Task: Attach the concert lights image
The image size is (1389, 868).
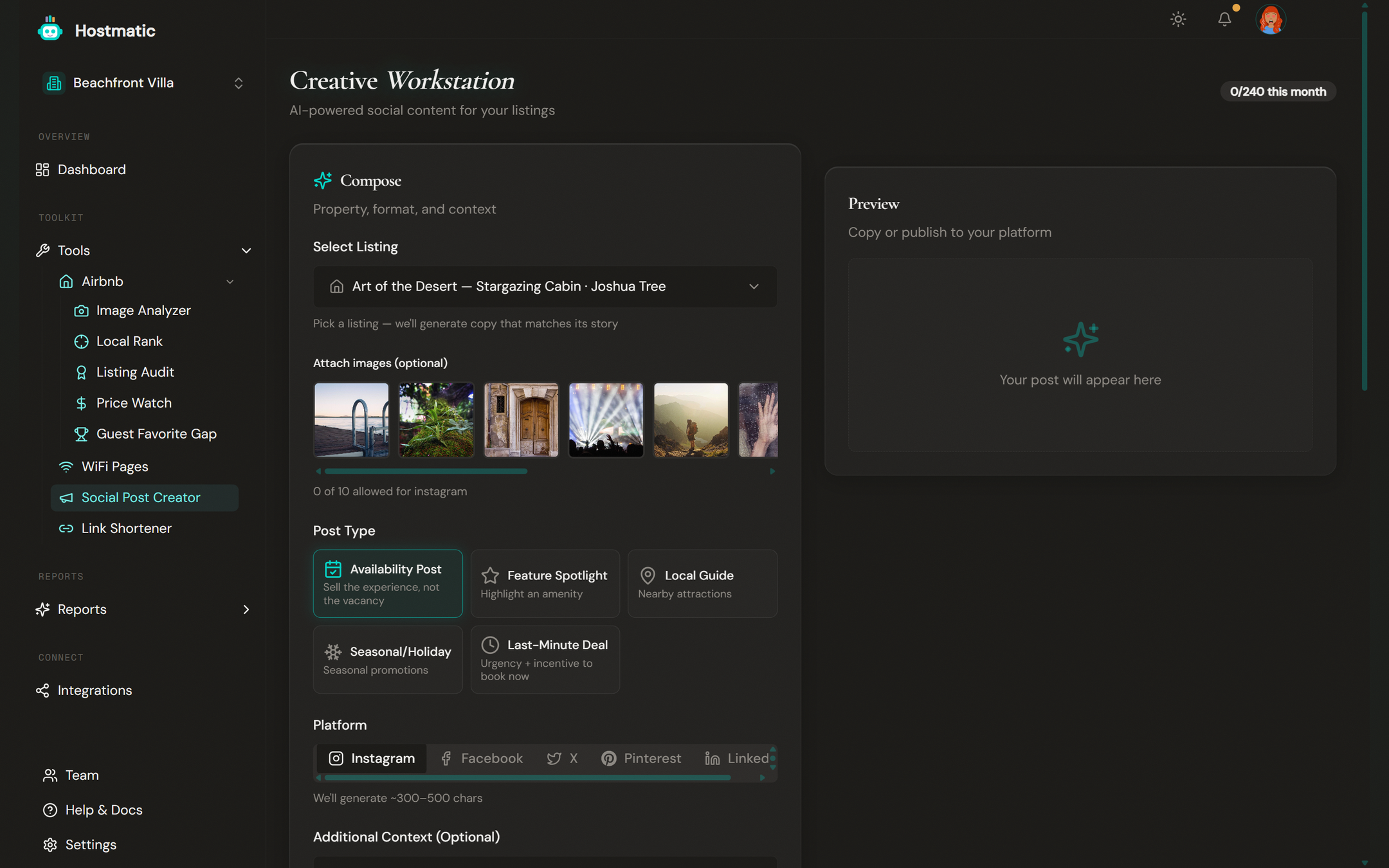Action: 606,420
